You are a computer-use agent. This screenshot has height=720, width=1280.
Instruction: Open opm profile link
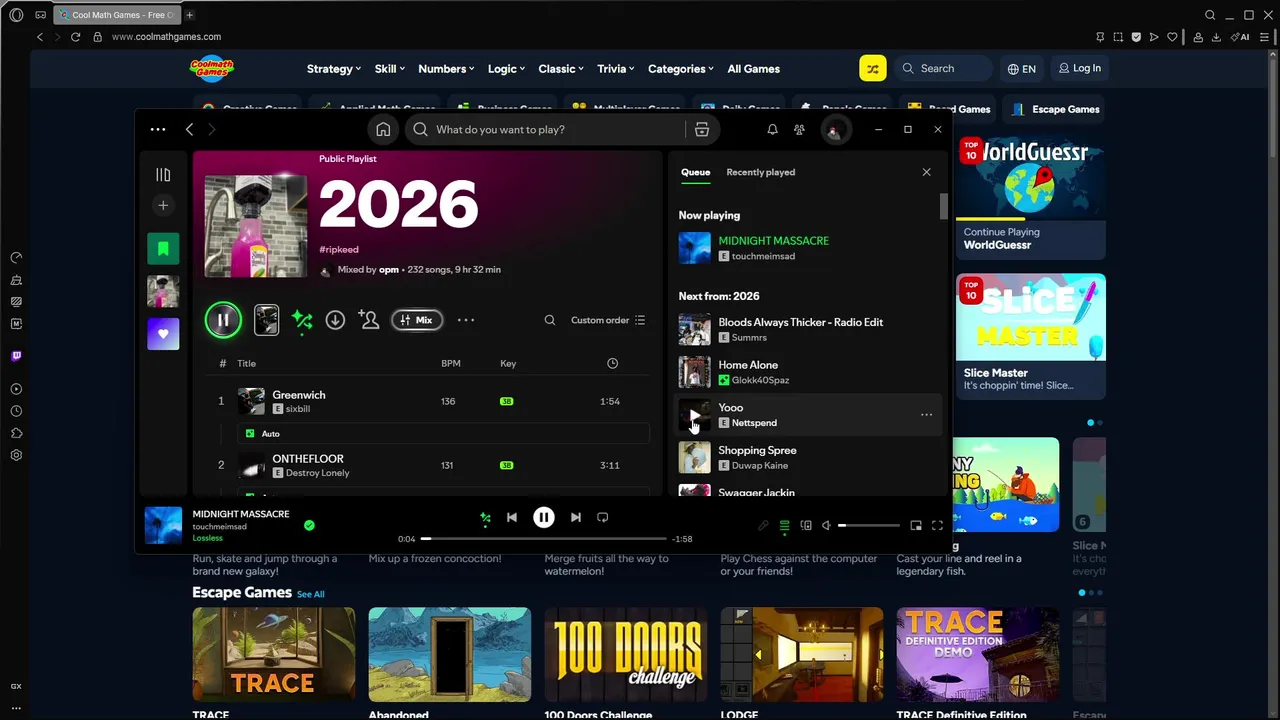tap(389, 270)
